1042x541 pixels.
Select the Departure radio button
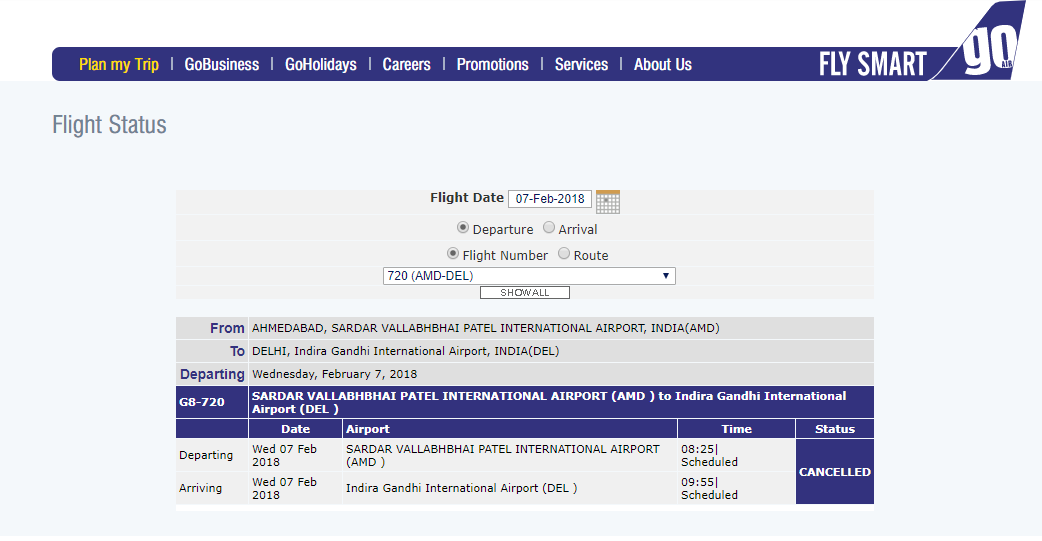463,227
